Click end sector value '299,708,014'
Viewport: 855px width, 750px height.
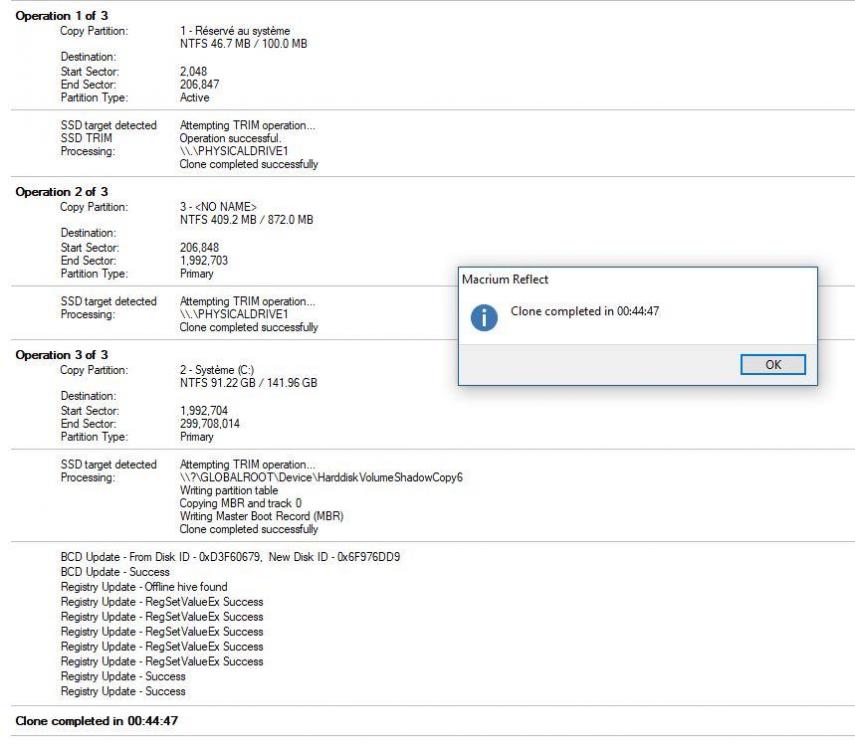coord(210,424)
